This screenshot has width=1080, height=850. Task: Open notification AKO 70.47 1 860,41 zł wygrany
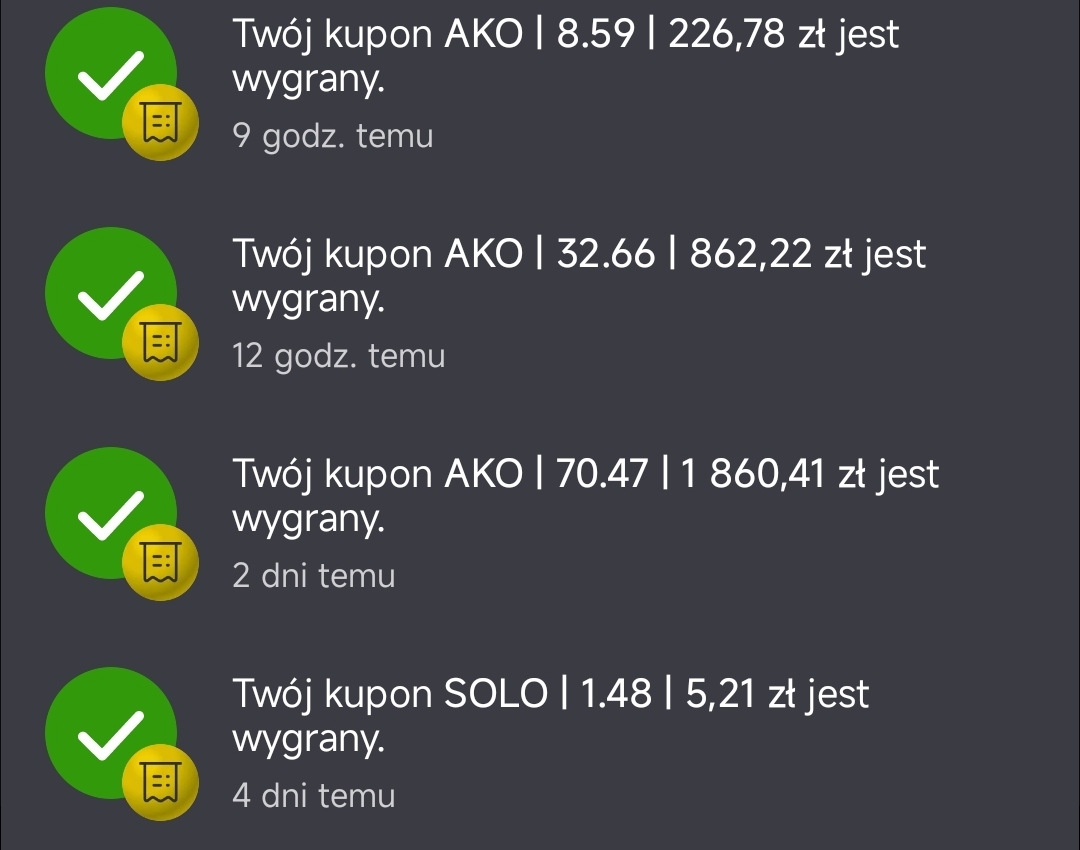point(540,524)
